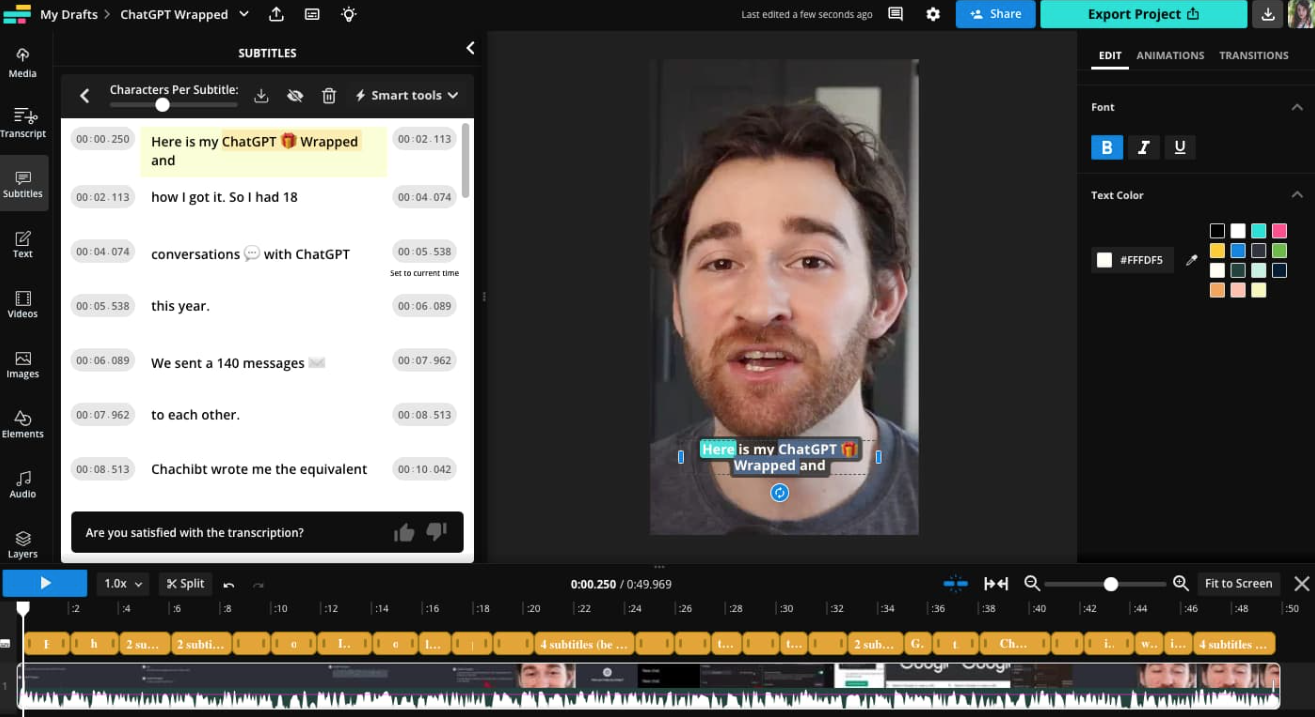Select the Edit tab
Screen dimensions: 1315x717
point(1110,55)
